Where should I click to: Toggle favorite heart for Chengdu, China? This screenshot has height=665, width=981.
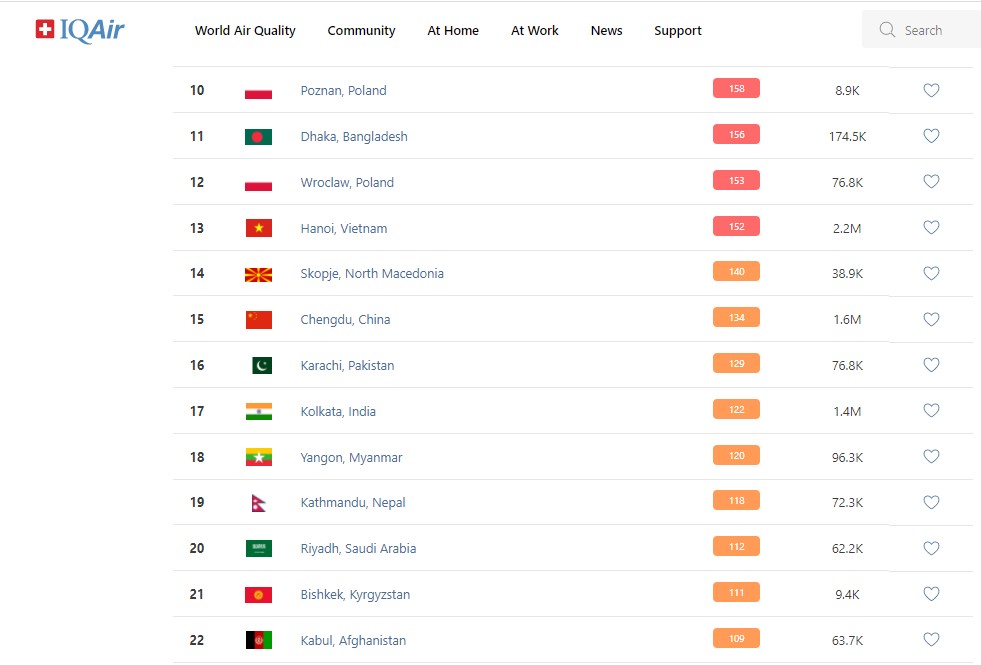tap(931, 319)
